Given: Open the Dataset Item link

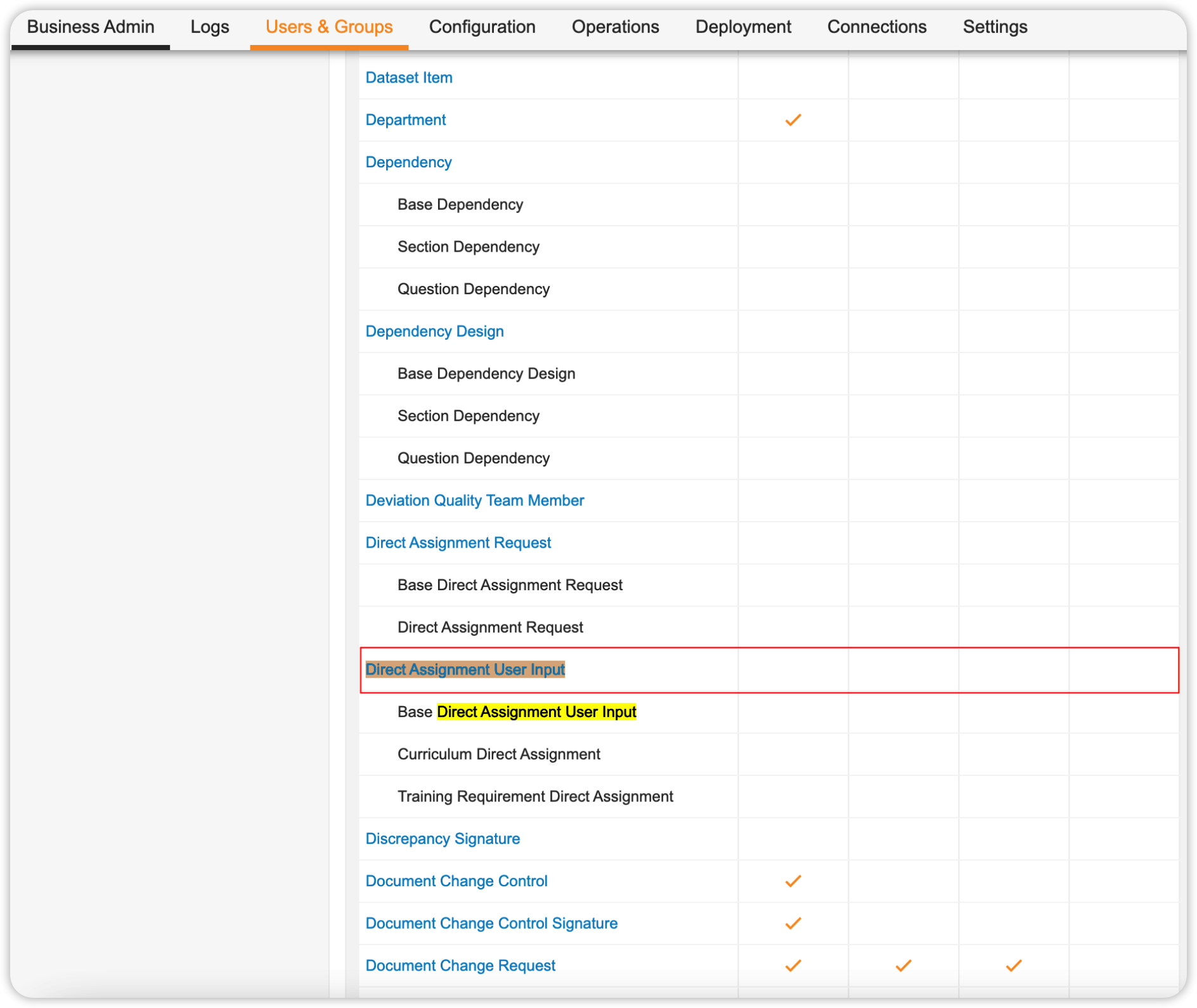Looking at the screenshot, I should pyautogui.click(x=409, y=78).
